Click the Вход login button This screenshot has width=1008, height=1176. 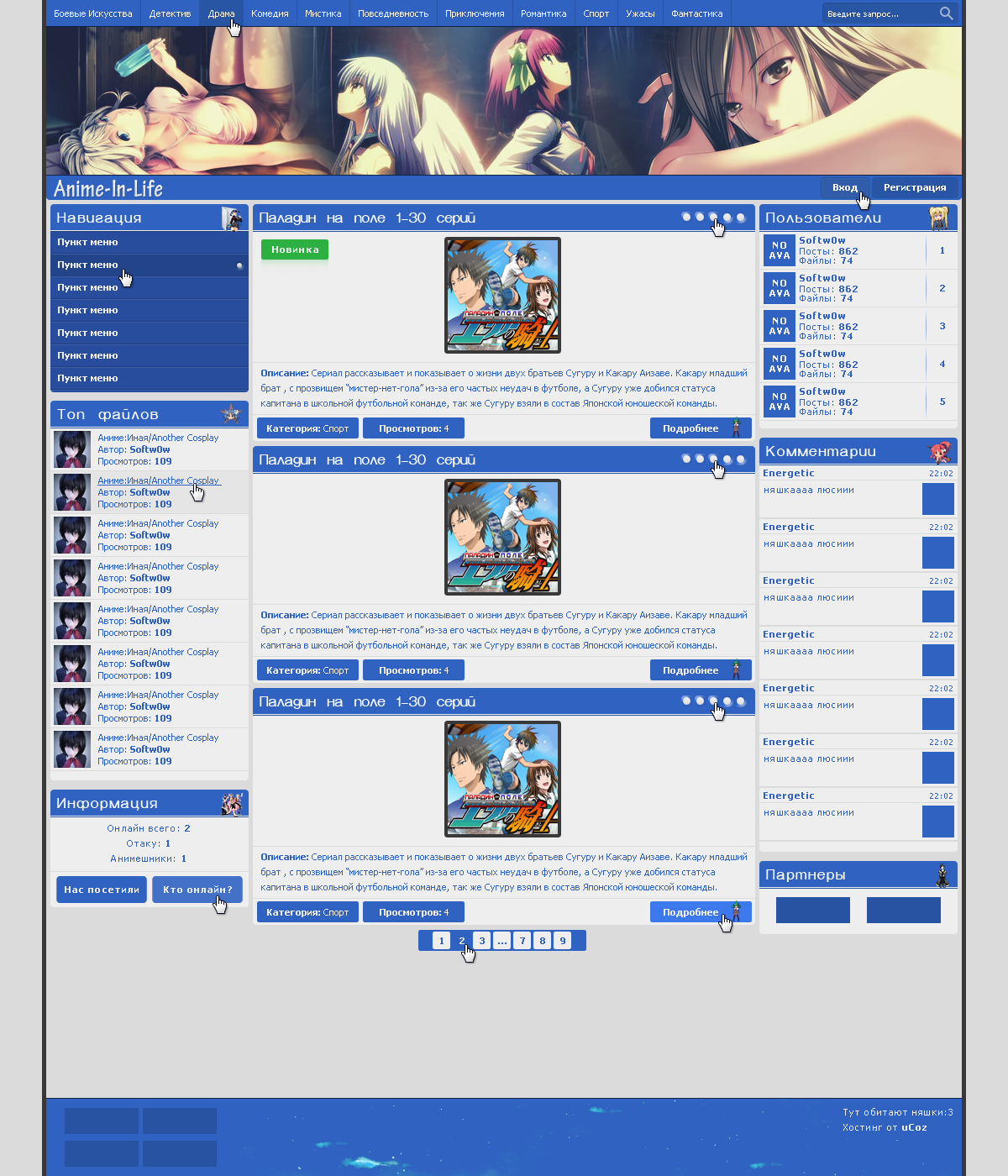pyautogui.click(x=845, y=187)
